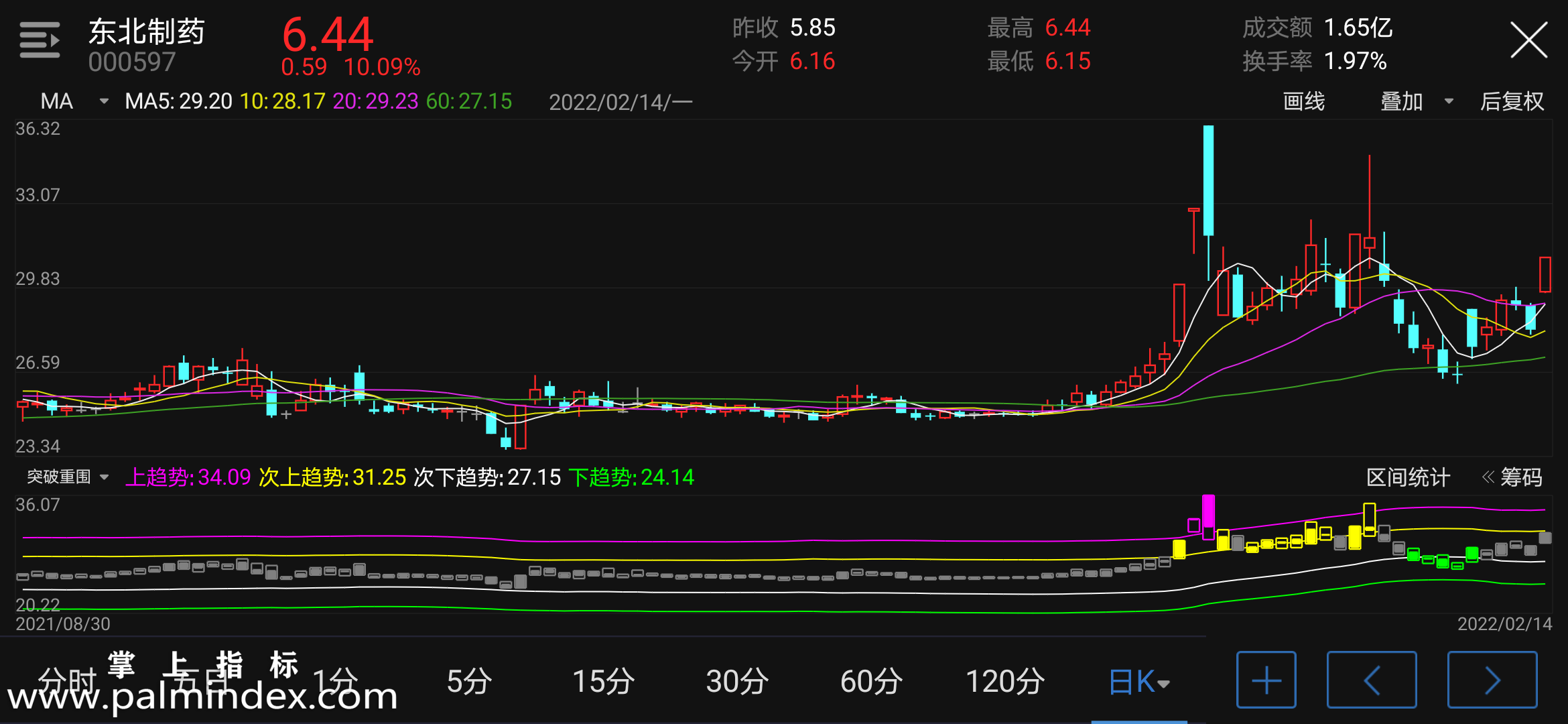Tap the 换手率 1.97% value

coord(1314,61)
